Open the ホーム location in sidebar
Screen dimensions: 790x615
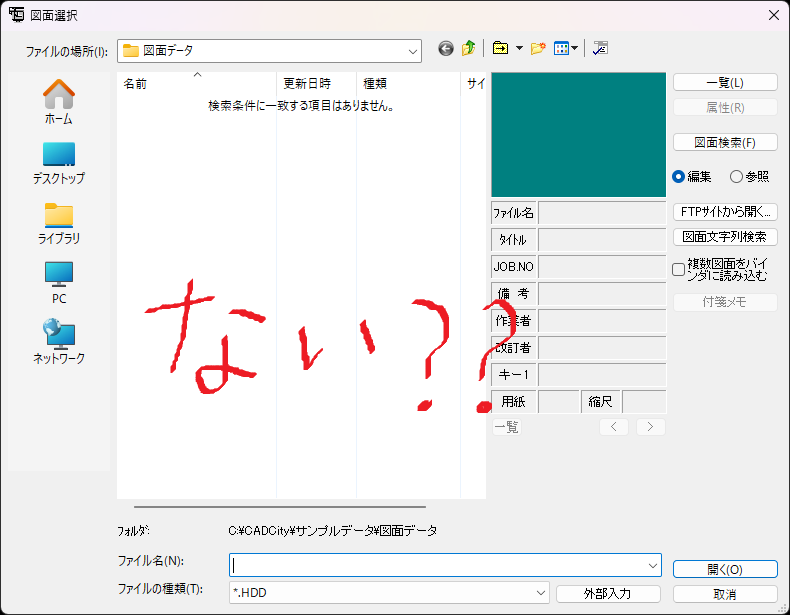pos(59,101)
